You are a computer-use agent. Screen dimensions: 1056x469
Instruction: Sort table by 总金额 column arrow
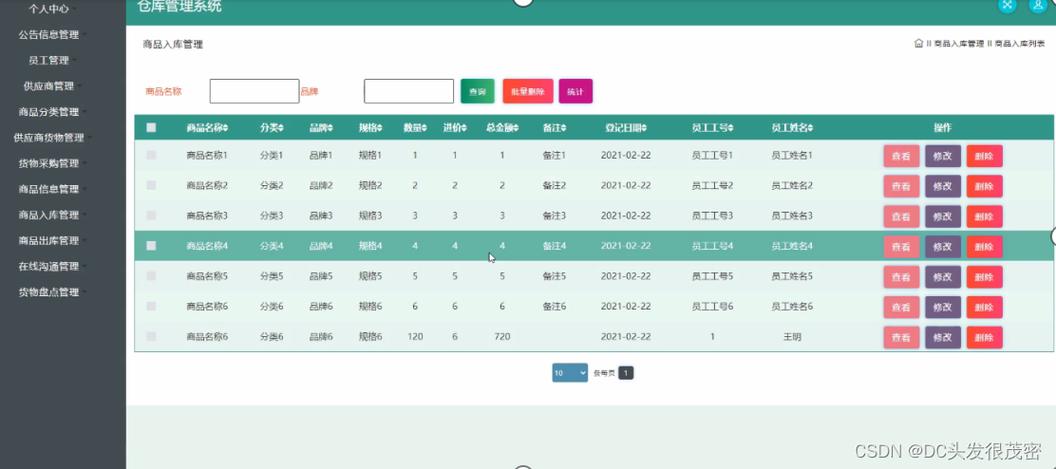517,128
